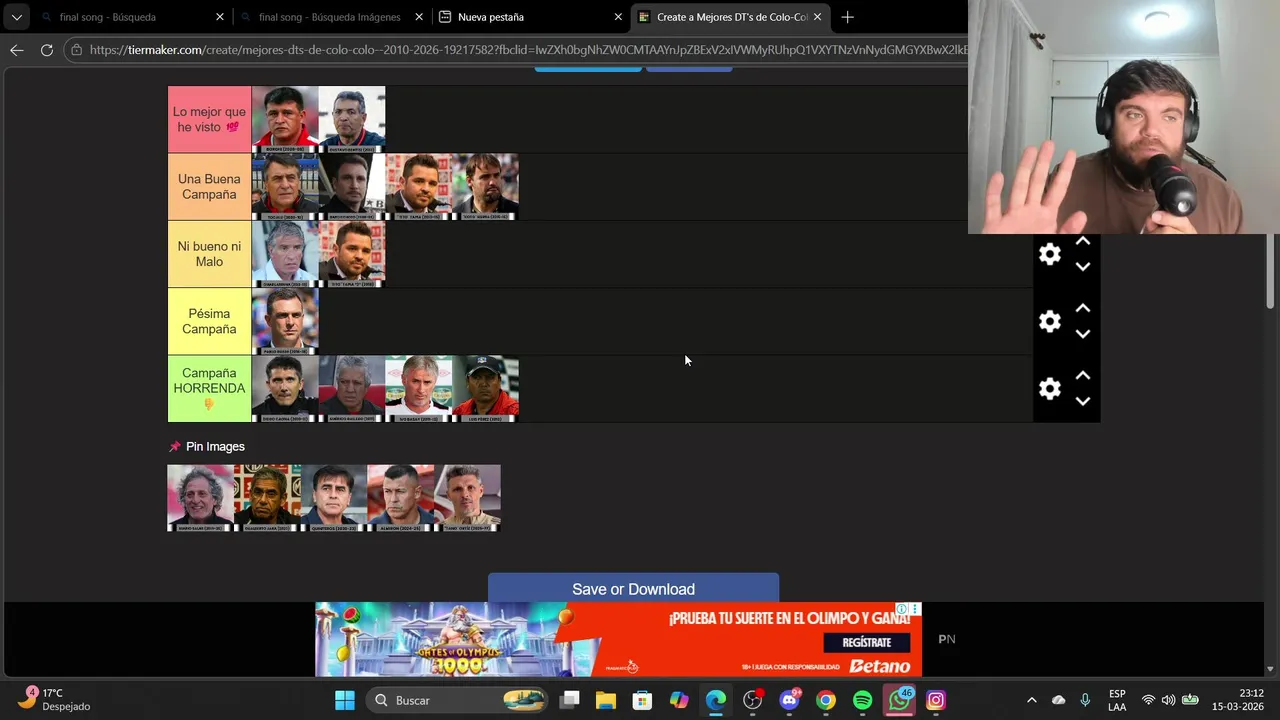Select the Coto Sierra coach thumbnail
The image size is (1280, 720).
pos(485,187)
